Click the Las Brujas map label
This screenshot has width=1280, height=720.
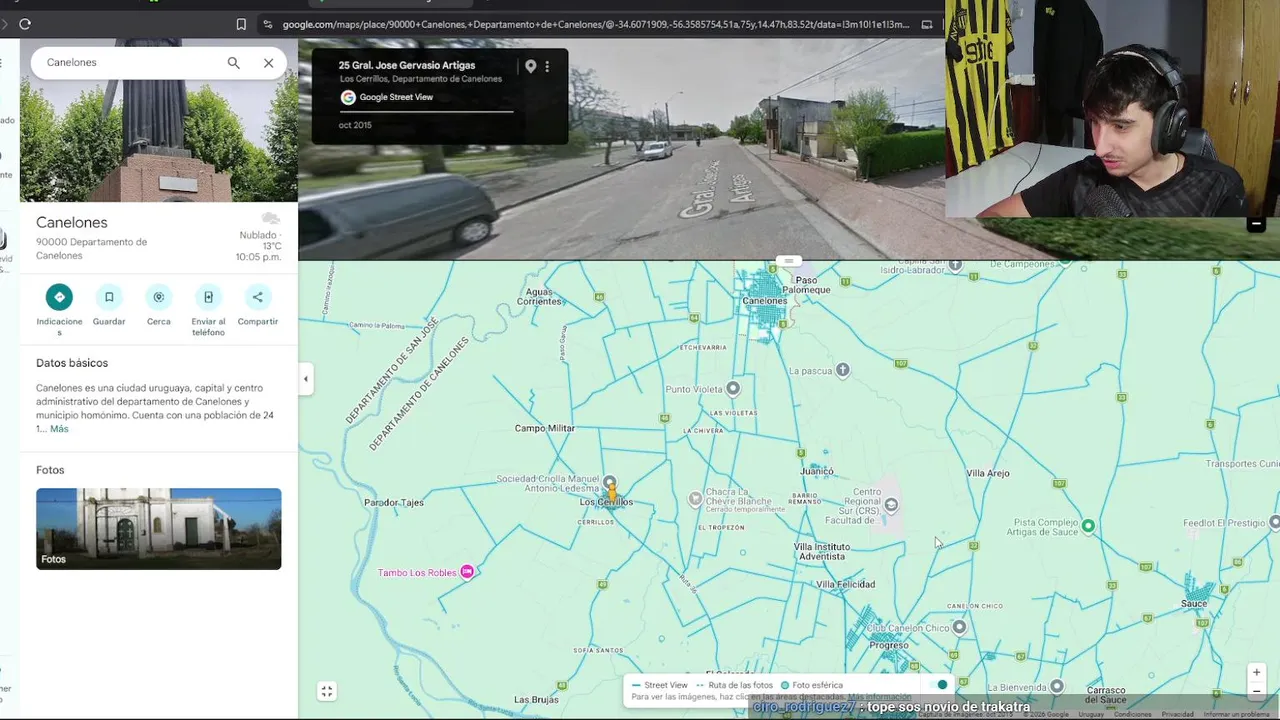[x=536, y=700]
